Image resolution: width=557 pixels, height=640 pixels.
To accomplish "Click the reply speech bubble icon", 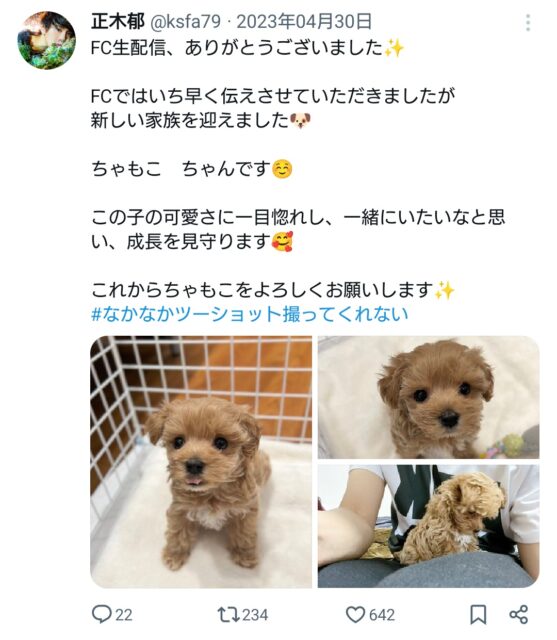I will click(102, 614).
